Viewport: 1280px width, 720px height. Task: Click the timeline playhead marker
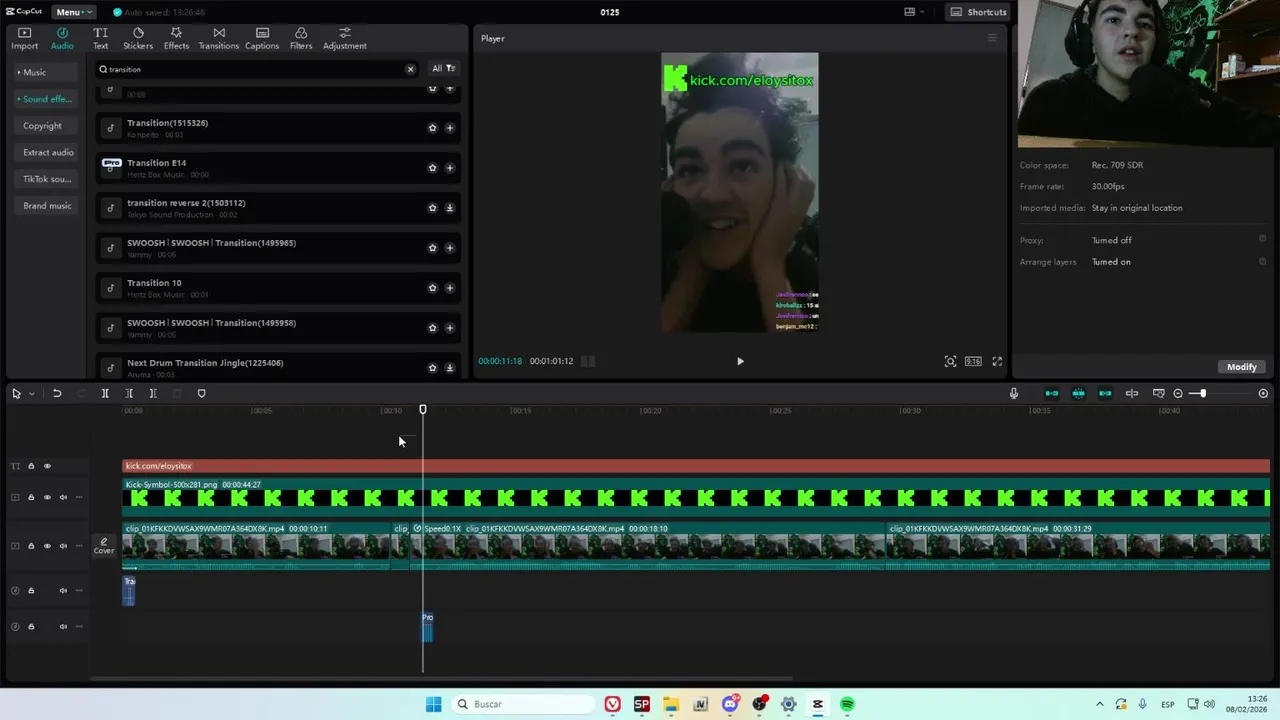click(x=423, y=410)
